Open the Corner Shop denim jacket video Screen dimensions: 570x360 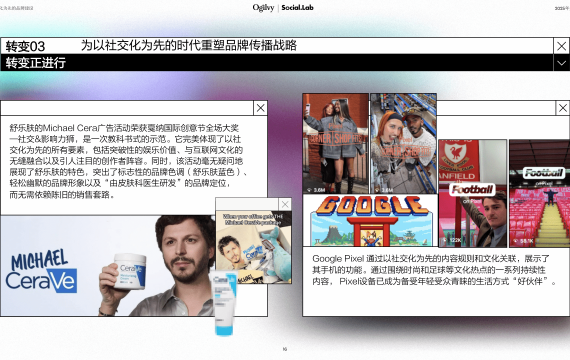point(336,143)
